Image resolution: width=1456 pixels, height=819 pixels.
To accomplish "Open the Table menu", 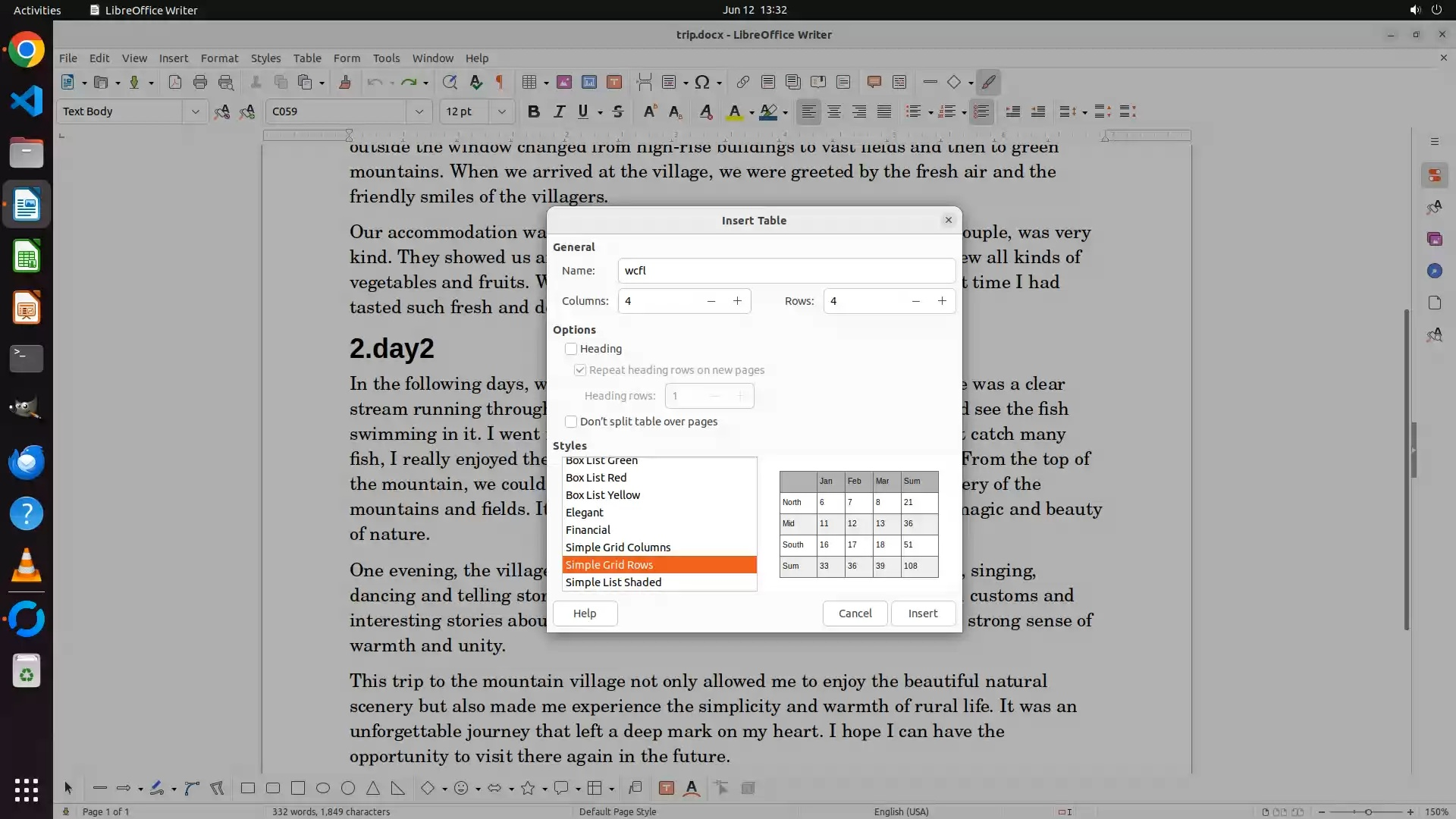I will [306, 58].
